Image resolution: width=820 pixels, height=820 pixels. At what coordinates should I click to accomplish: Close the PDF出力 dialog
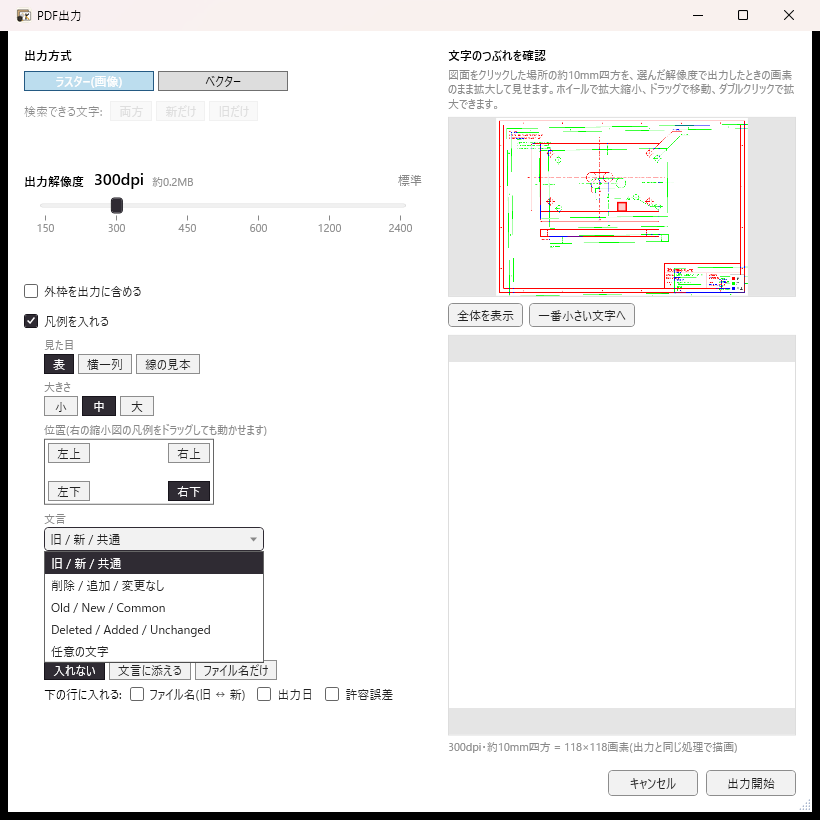click(789, 15)
